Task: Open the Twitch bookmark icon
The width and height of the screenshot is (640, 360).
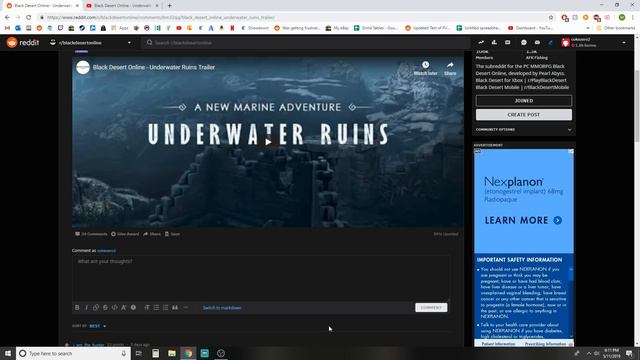Action: (60, 28)
